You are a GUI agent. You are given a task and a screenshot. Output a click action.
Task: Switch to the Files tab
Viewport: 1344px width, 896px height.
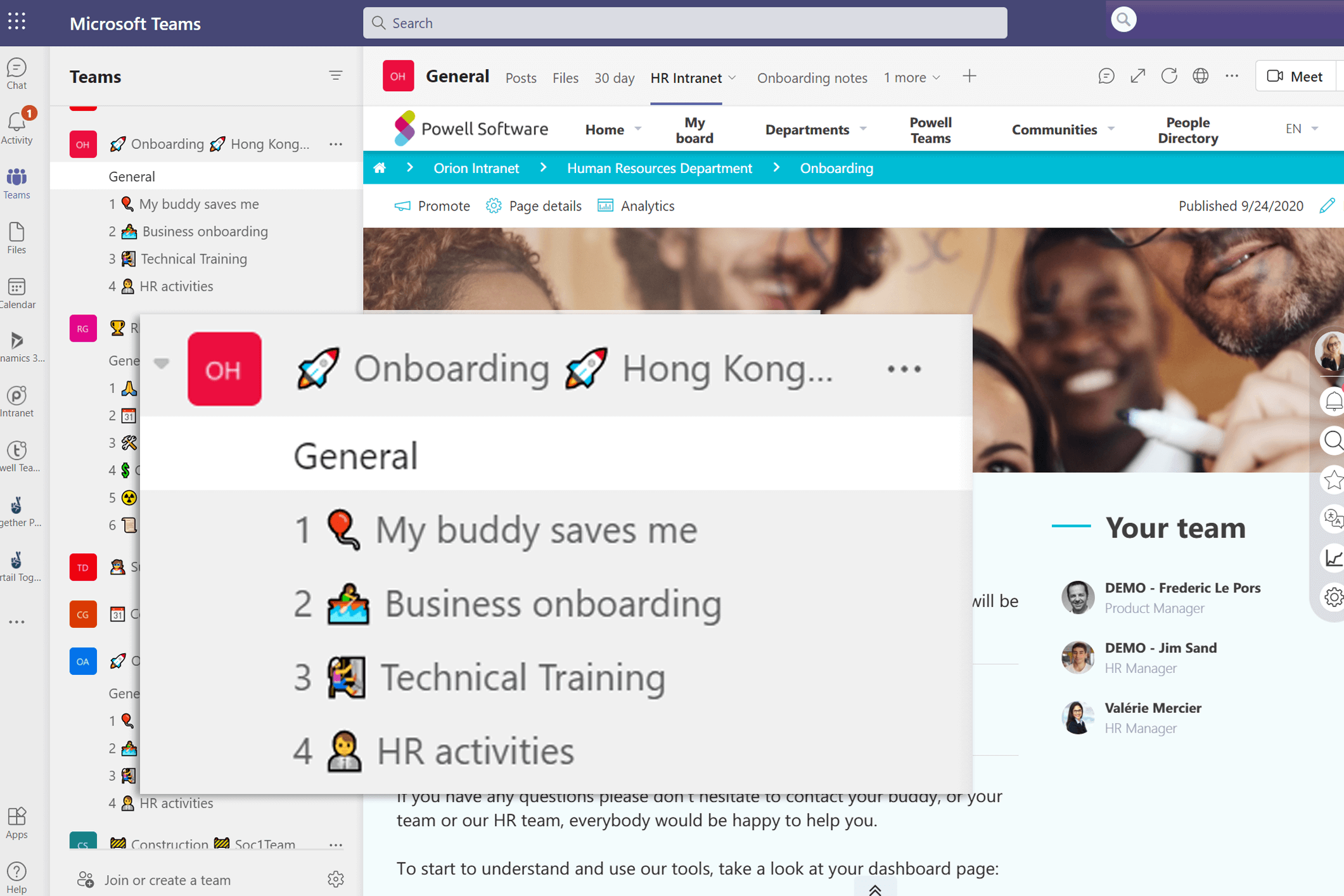(565, 77)
